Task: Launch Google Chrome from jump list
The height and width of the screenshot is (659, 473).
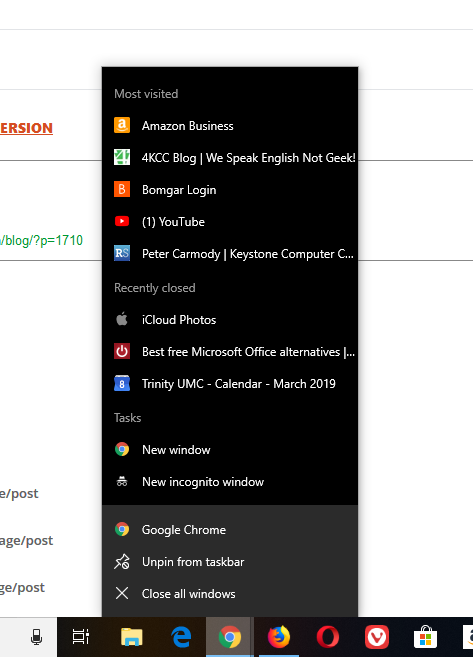Action: 230,530
